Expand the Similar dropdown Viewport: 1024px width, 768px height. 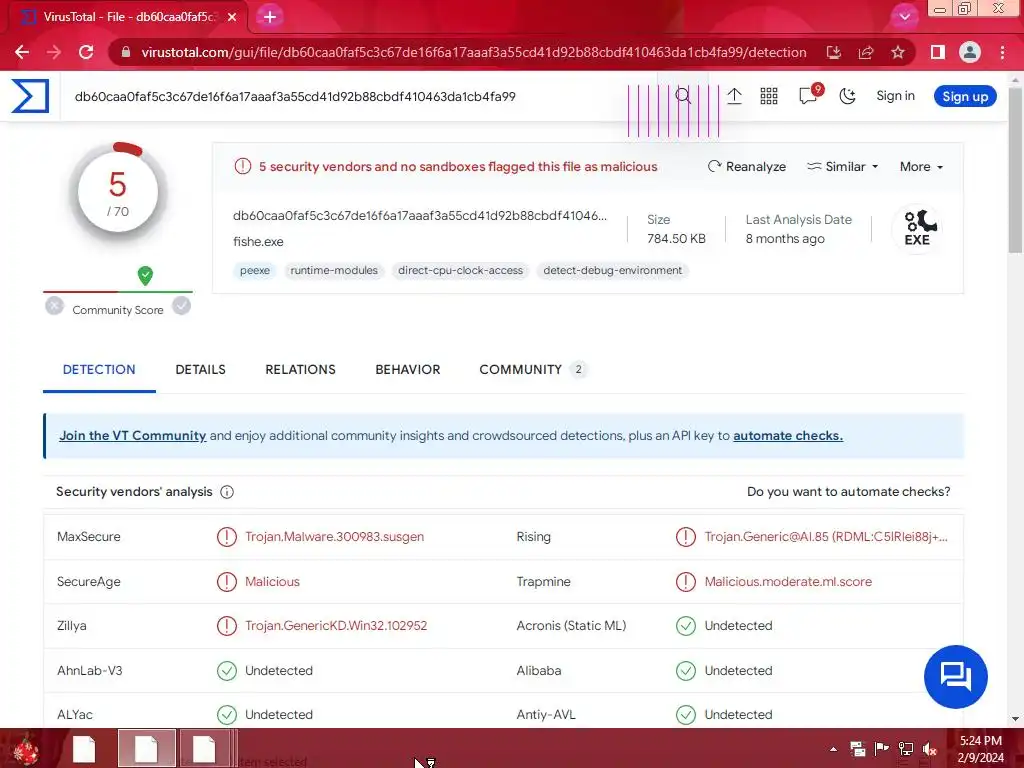842,167
